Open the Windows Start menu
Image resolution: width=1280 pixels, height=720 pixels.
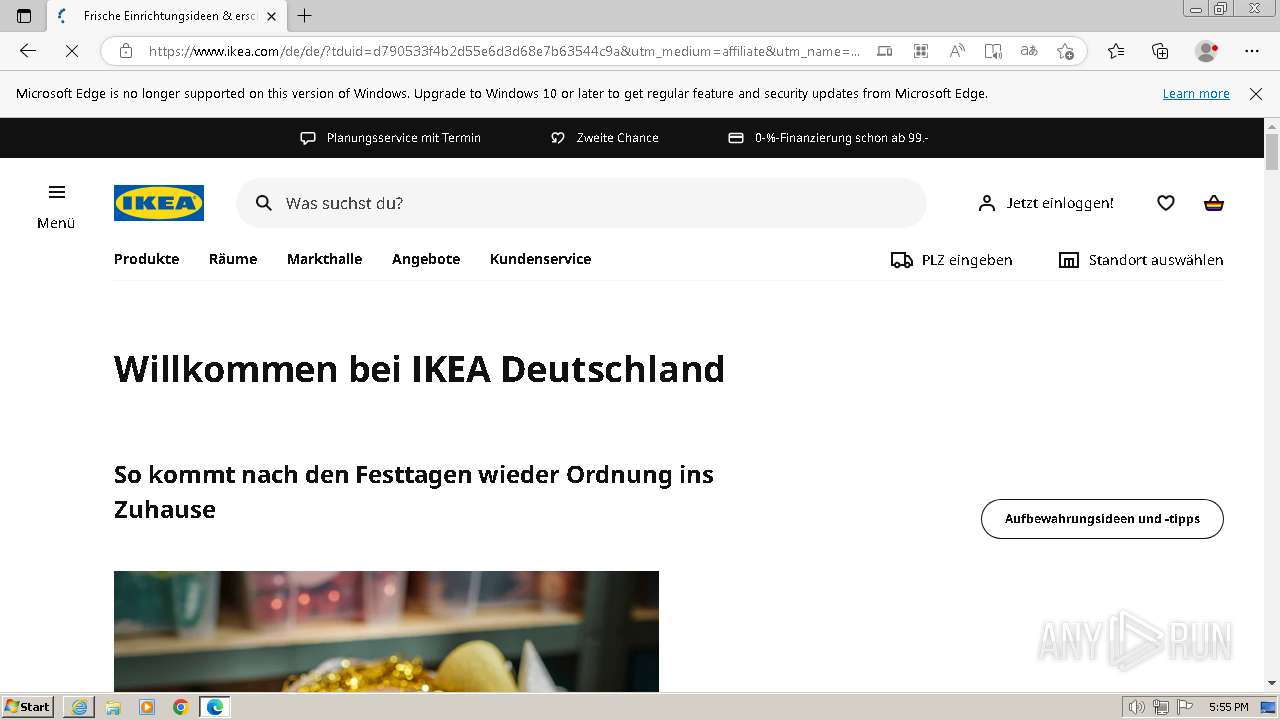pos(28,707)
